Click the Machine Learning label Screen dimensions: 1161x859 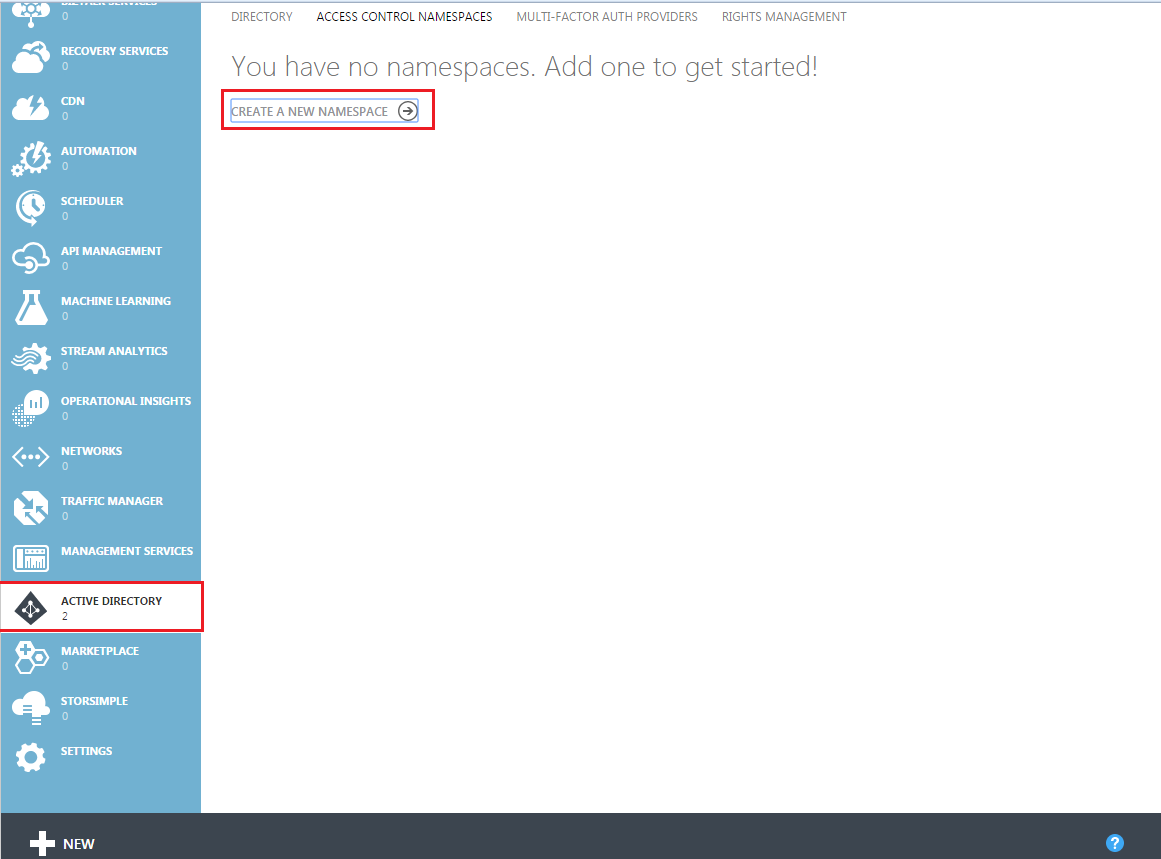coord(116,301)
